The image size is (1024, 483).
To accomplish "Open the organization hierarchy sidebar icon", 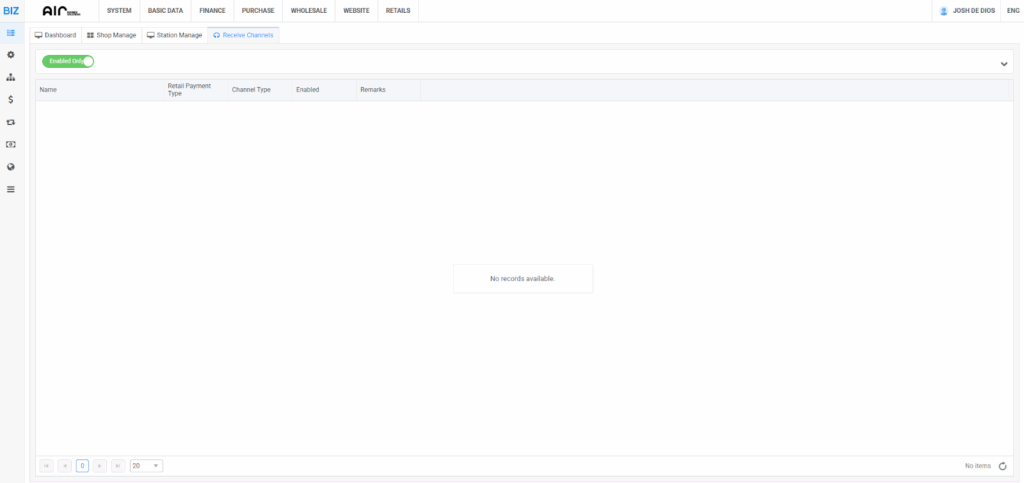I will [x=10, y=77].
